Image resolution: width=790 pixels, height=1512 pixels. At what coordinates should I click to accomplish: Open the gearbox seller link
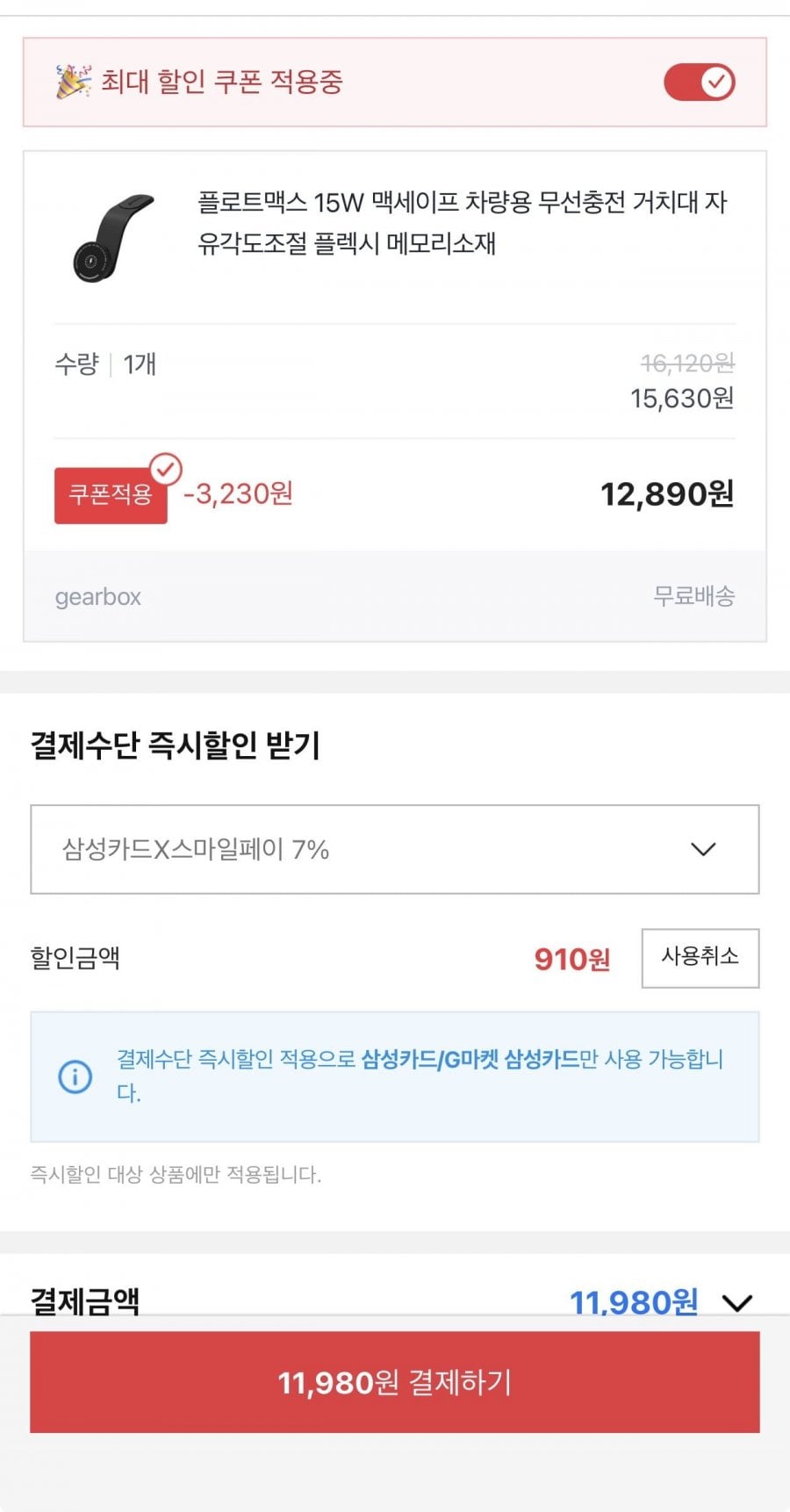tap(97, 597)
